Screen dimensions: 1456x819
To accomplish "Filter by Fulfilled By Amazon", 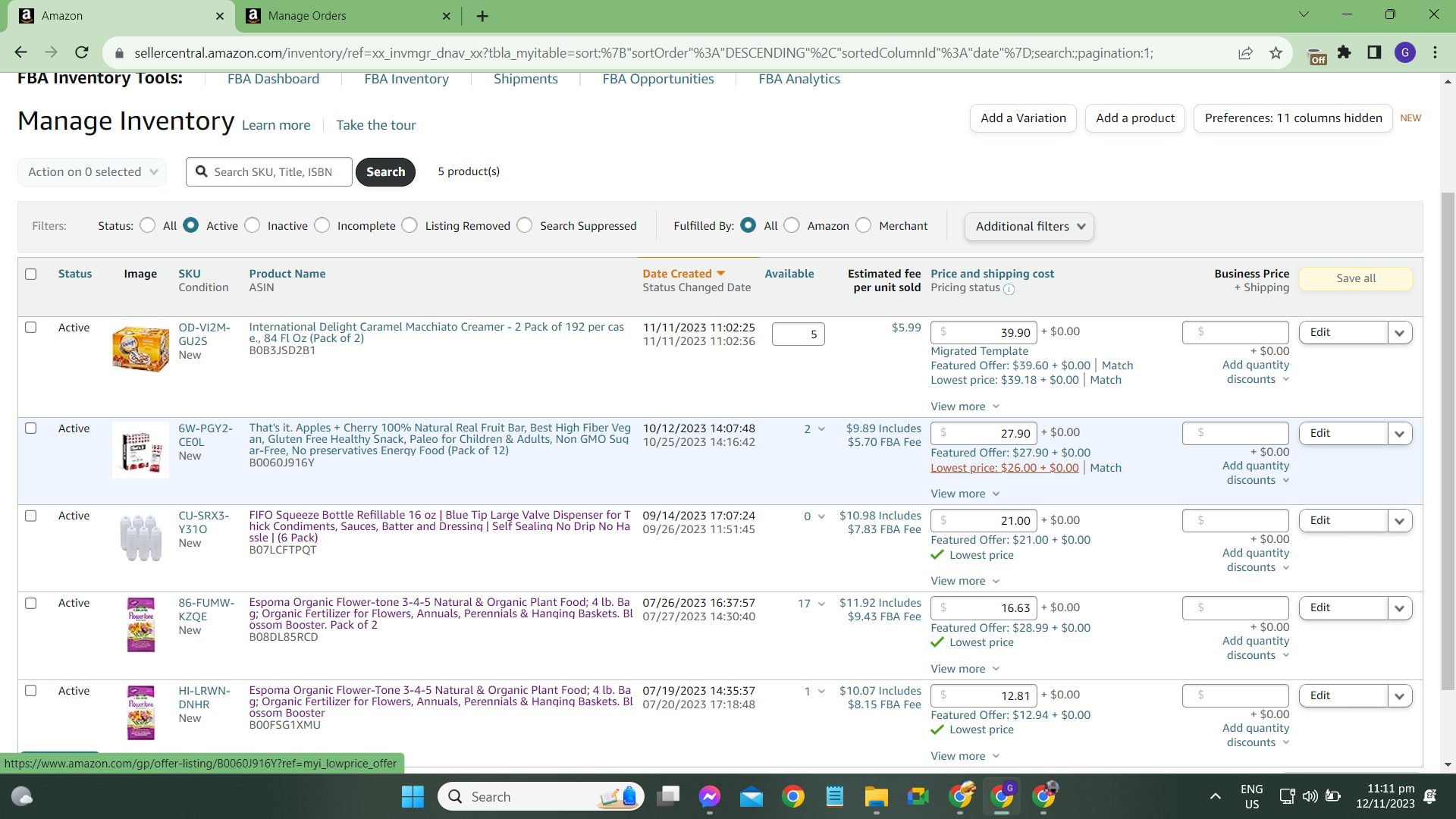I will (x=792, y=225).
